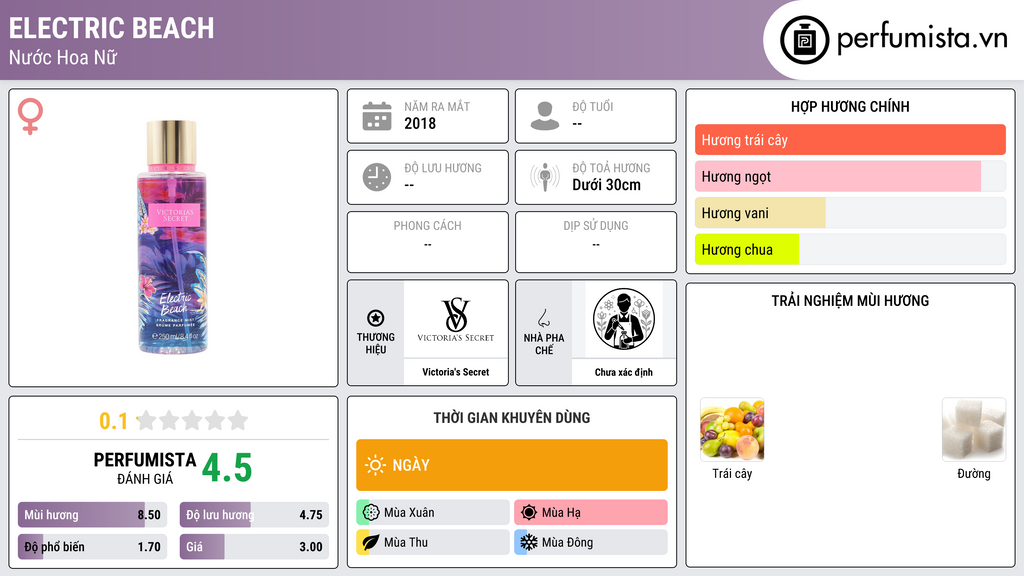Viewport: 1024px width, 576px height.
Task: Click the sillage radiating-person icon for Độ toả hương
Action: click(545, 177)
